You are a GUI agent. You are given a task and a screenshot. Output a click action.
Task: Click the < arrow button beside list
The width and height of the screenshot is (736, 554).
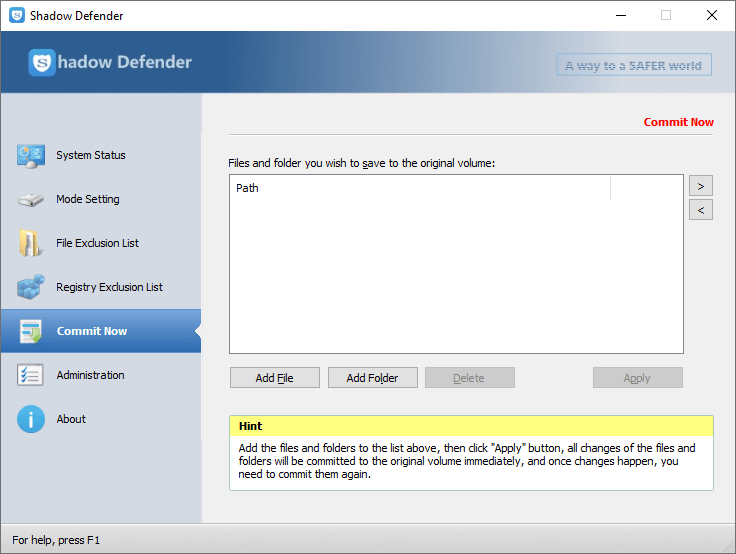(701, 210)
